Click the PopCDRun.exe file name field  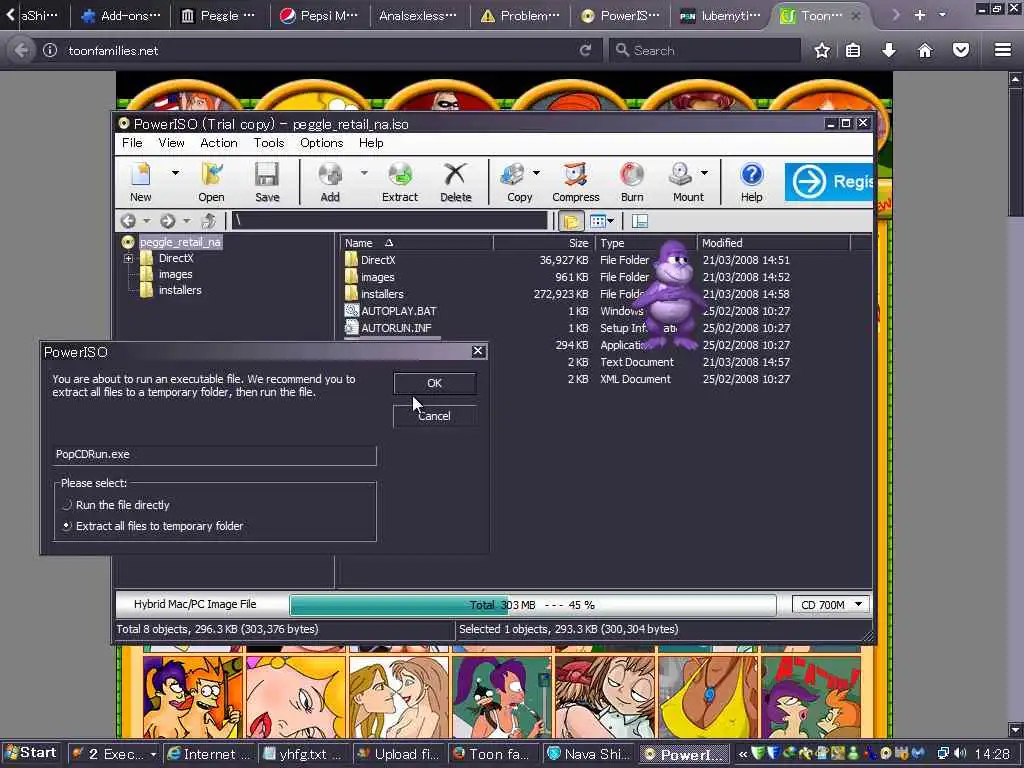(214, 455)
